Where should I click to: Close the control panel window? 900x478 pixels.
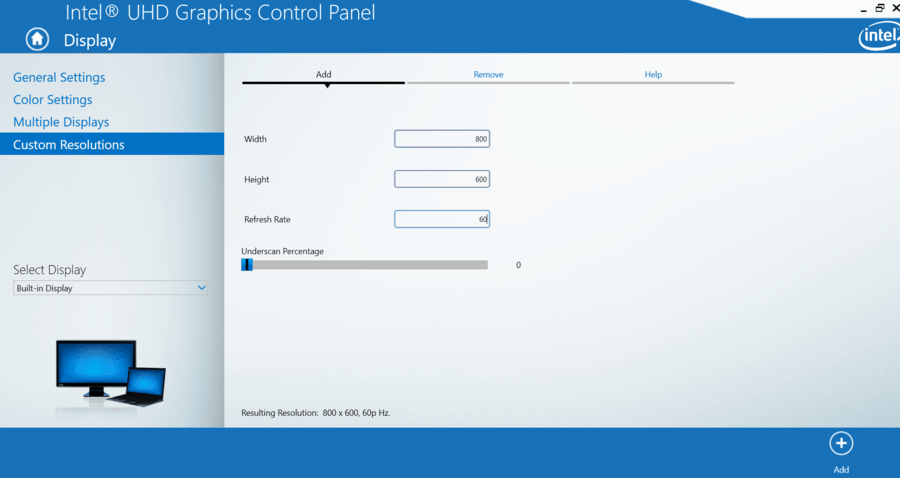895,8
